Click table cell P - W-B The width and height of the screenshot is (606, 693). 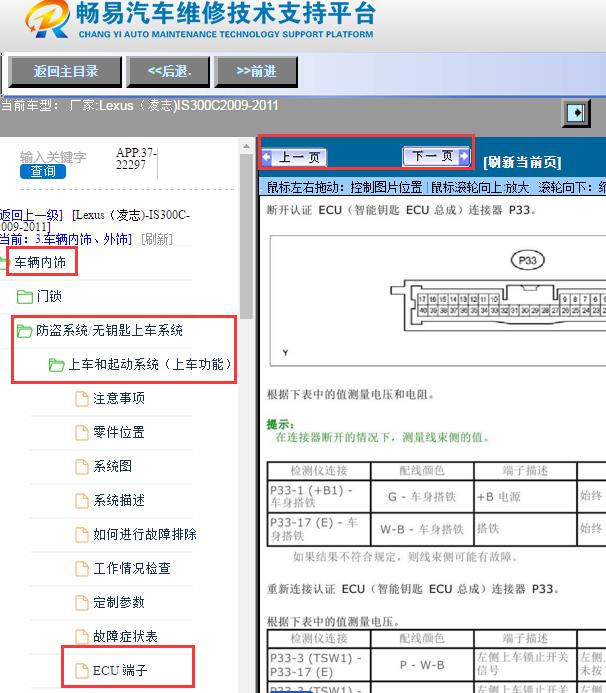point(422,665)
